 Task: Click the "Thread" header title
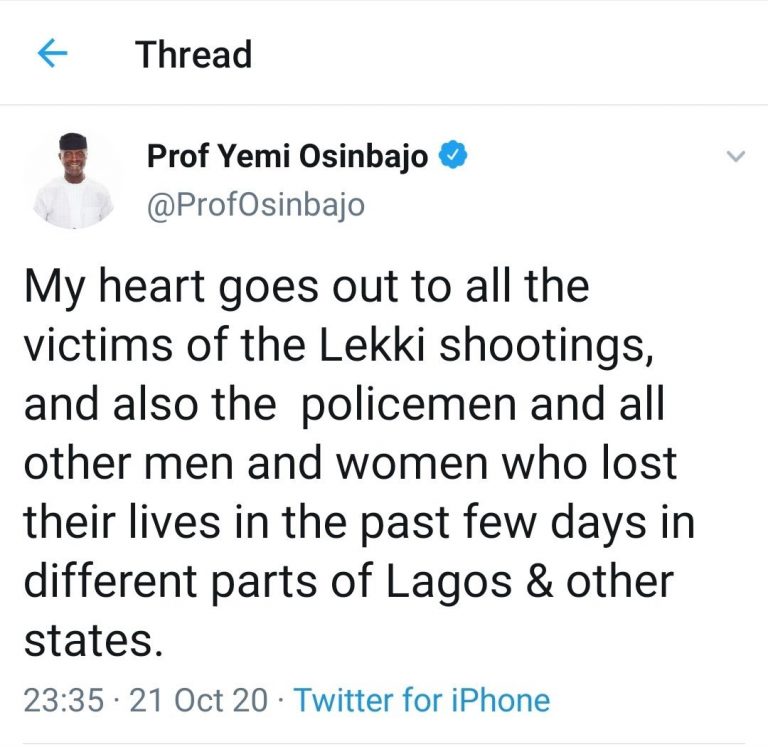pyautogui.click(x=194, y=54)
